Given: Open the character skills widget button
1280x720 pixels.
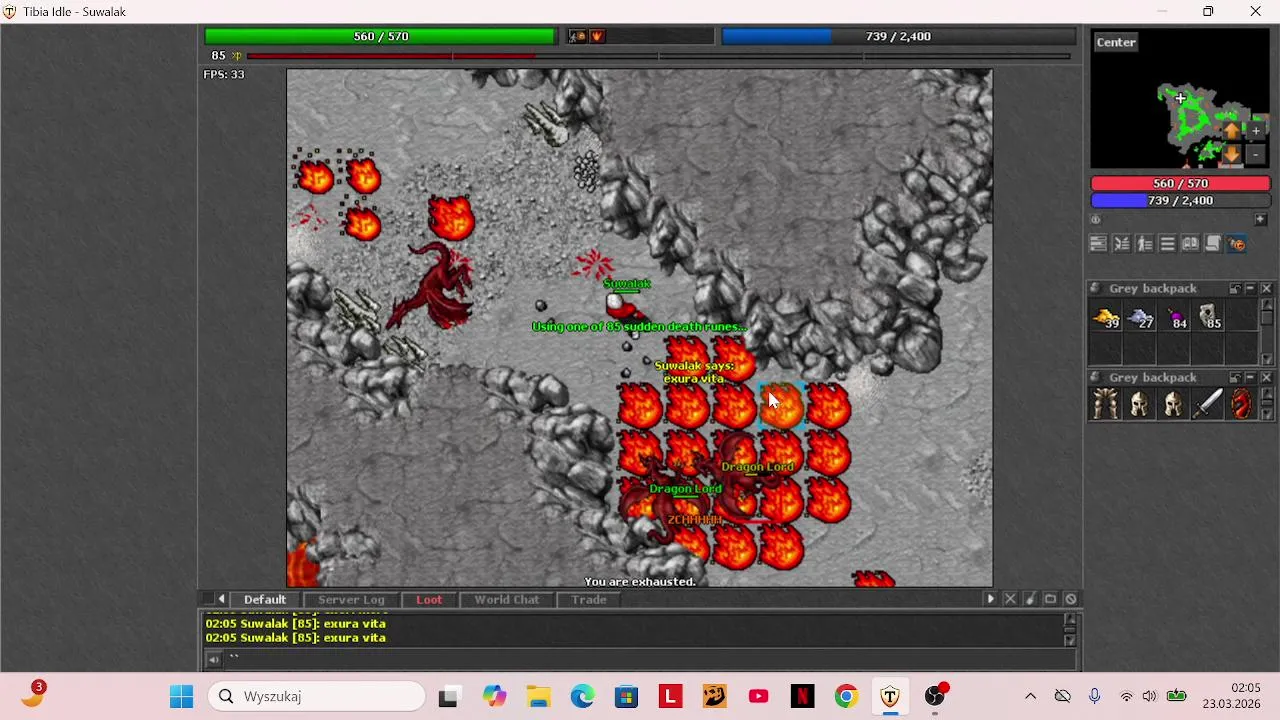Looking at the screenshot, I should click(x=1145, y=244).
